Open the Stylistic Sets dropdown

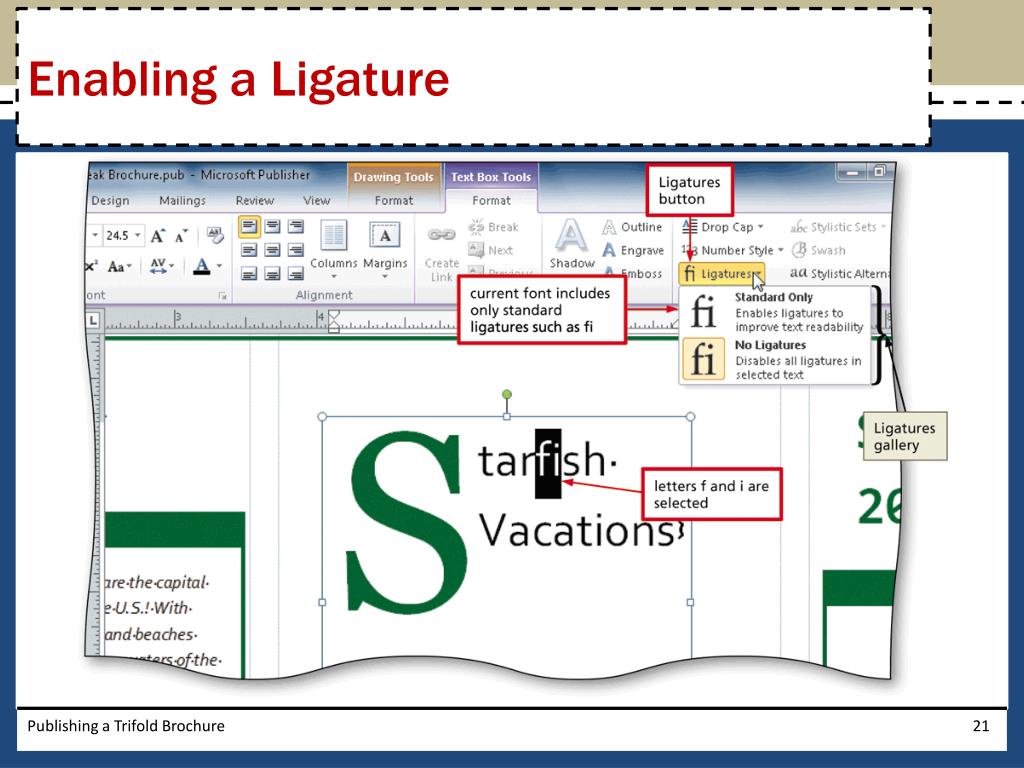pyautogui.click(x=839, y=227)
